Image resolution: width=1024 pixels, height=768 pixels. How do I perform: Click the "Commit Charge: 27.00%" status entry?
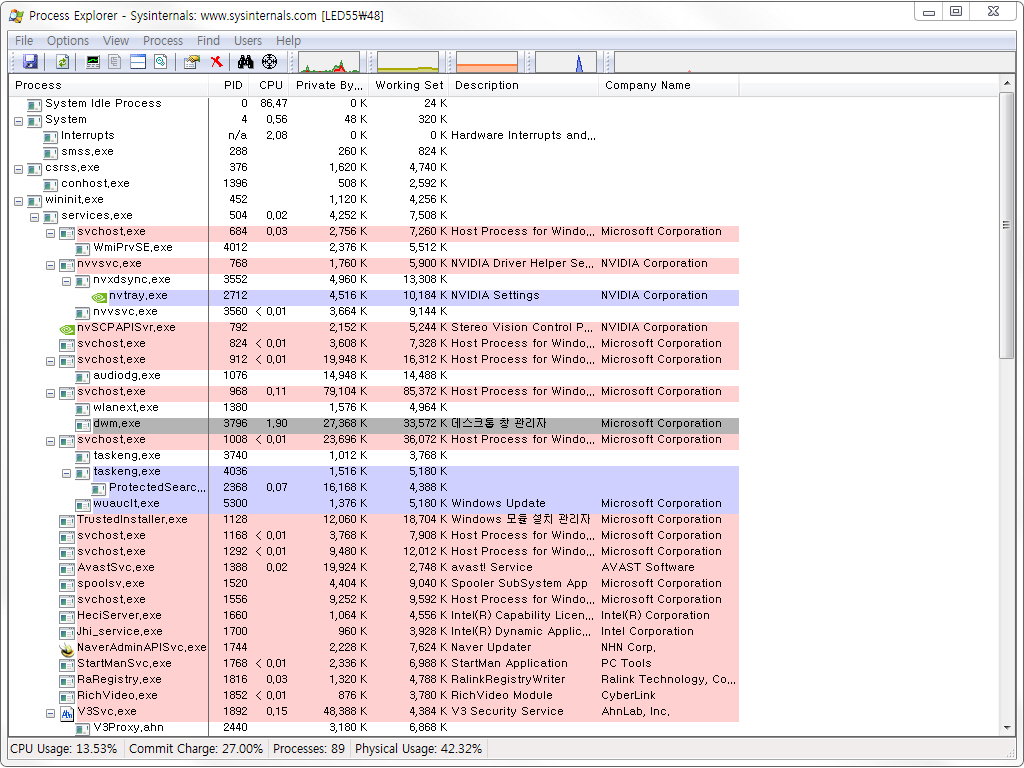tap(196, 749)
